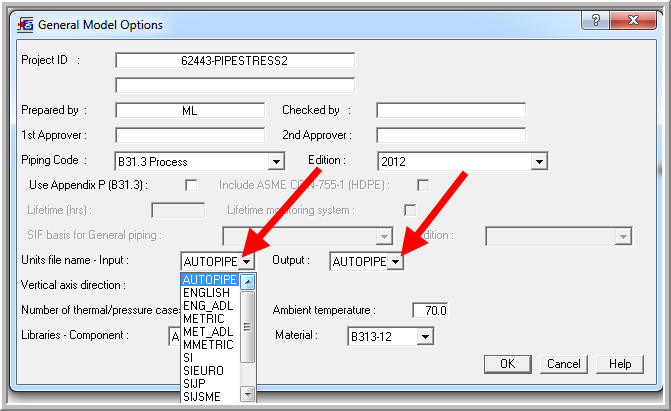Click the Prepared by field containing ML
671x411 pixels.
(190, 110)
